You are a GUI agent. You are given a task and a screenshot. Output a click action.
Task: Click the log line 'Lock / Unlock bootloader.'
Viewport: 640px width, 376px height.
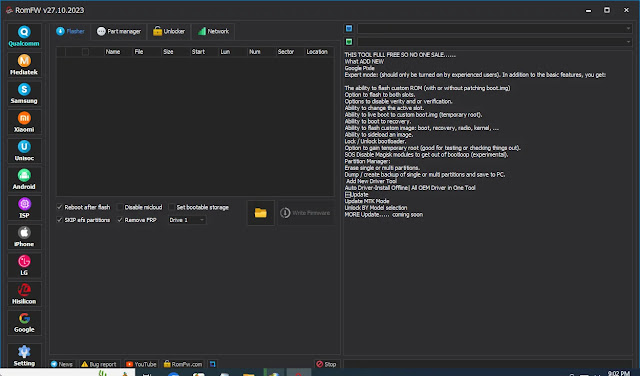coord(375,141)
